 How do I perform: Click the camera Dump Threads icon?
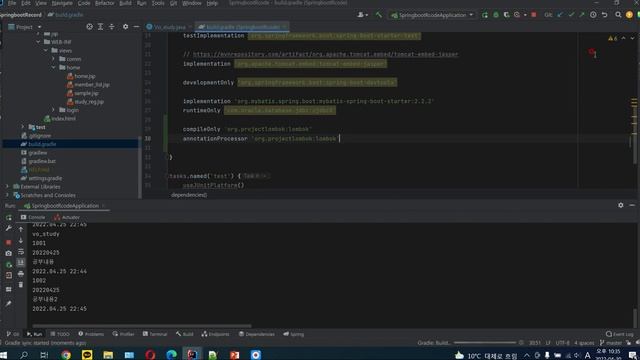(x=9, y=253)
